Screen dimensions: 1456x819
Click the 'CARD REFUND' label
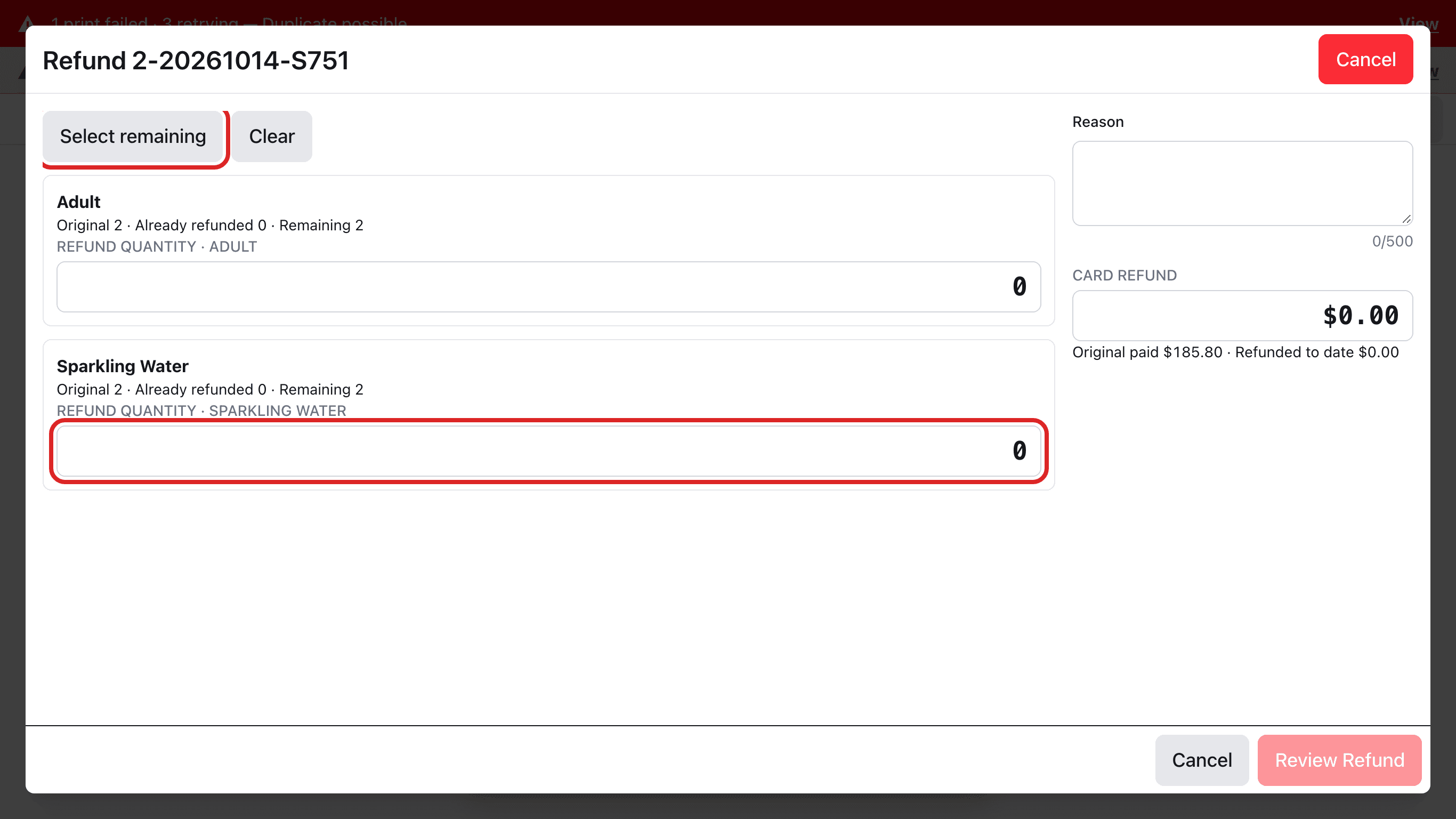(x=1124, y=276)
